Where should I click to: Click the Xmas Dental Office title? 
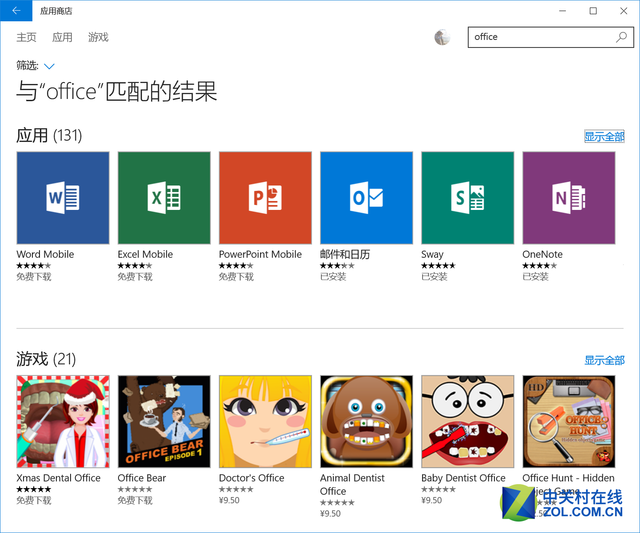pyautogui.click(x=58, y=478)
